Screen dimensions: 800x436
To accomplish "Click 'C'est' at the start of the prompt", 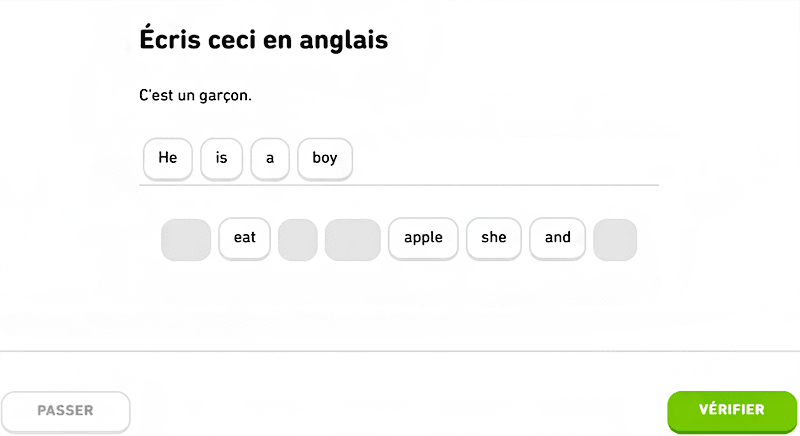I will click(x=156, y=97).
